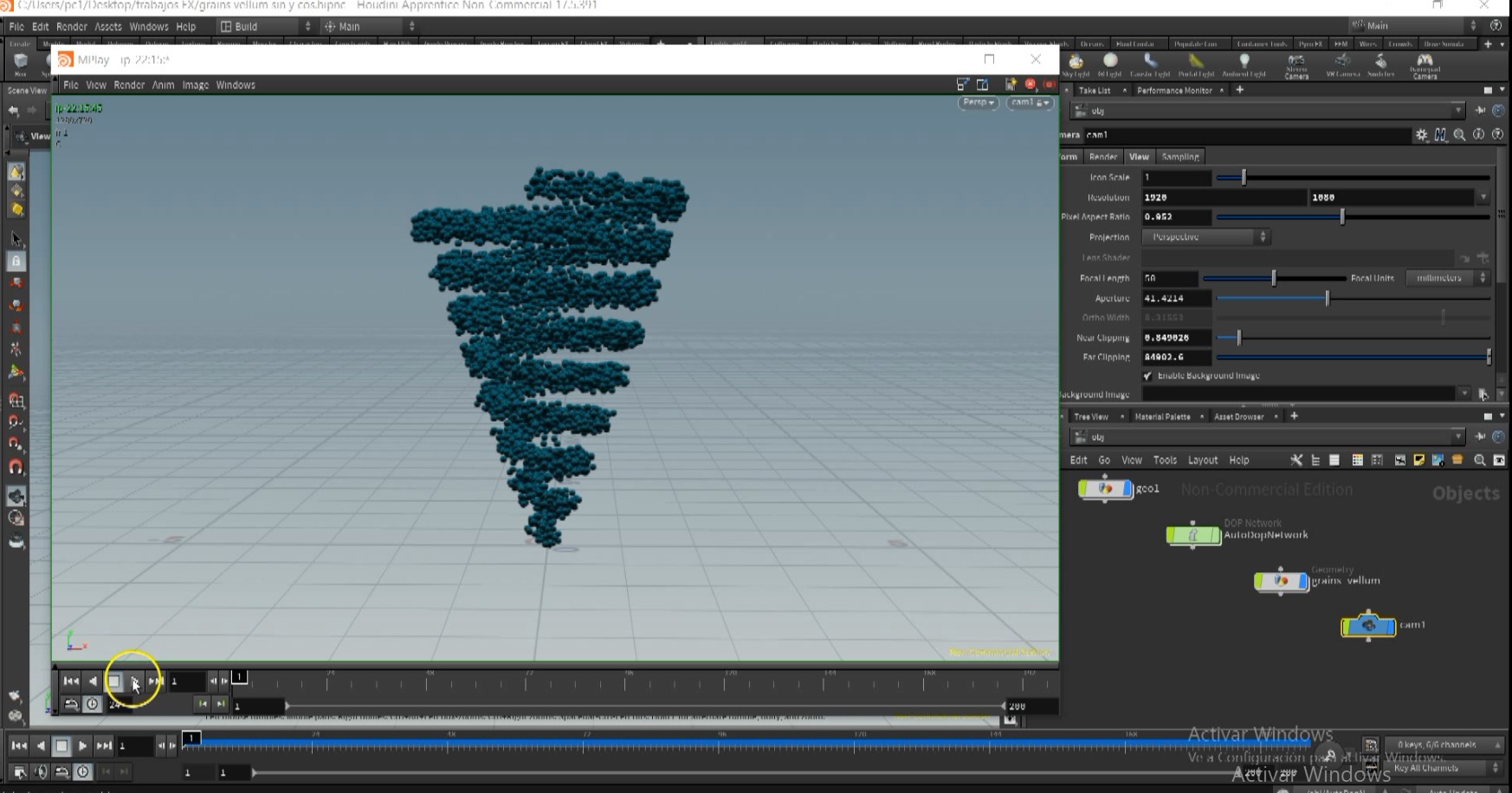Click the Resolution width field showing 1920
Screen dimensions: 1512x793
(x=1223, y=197)
